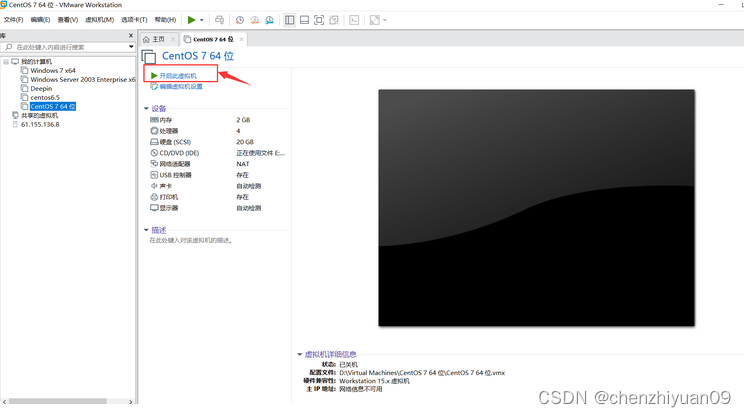Screen dimensions: 746x417
Task: Click the Take Snapshot clock icon
Action: tap(240, 20)
